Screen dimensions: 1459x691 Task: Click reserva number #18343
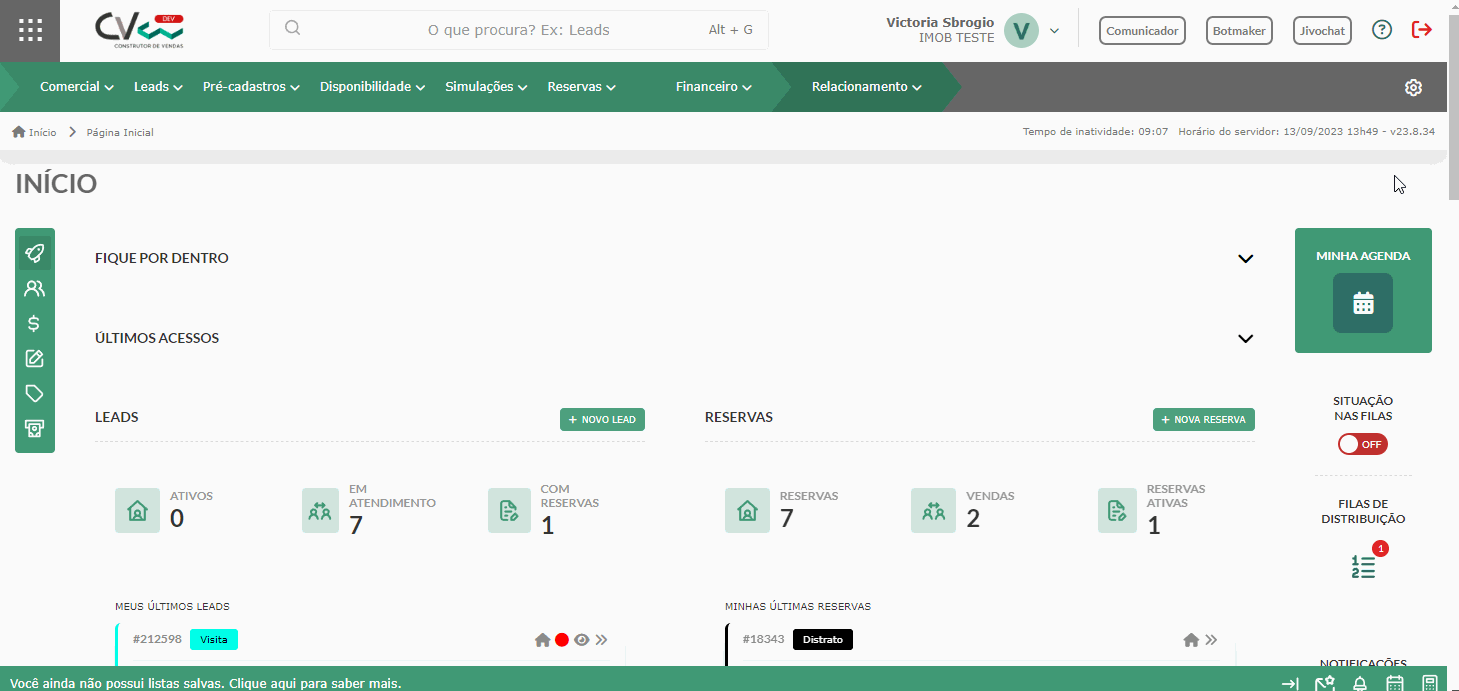pos(764,639)
